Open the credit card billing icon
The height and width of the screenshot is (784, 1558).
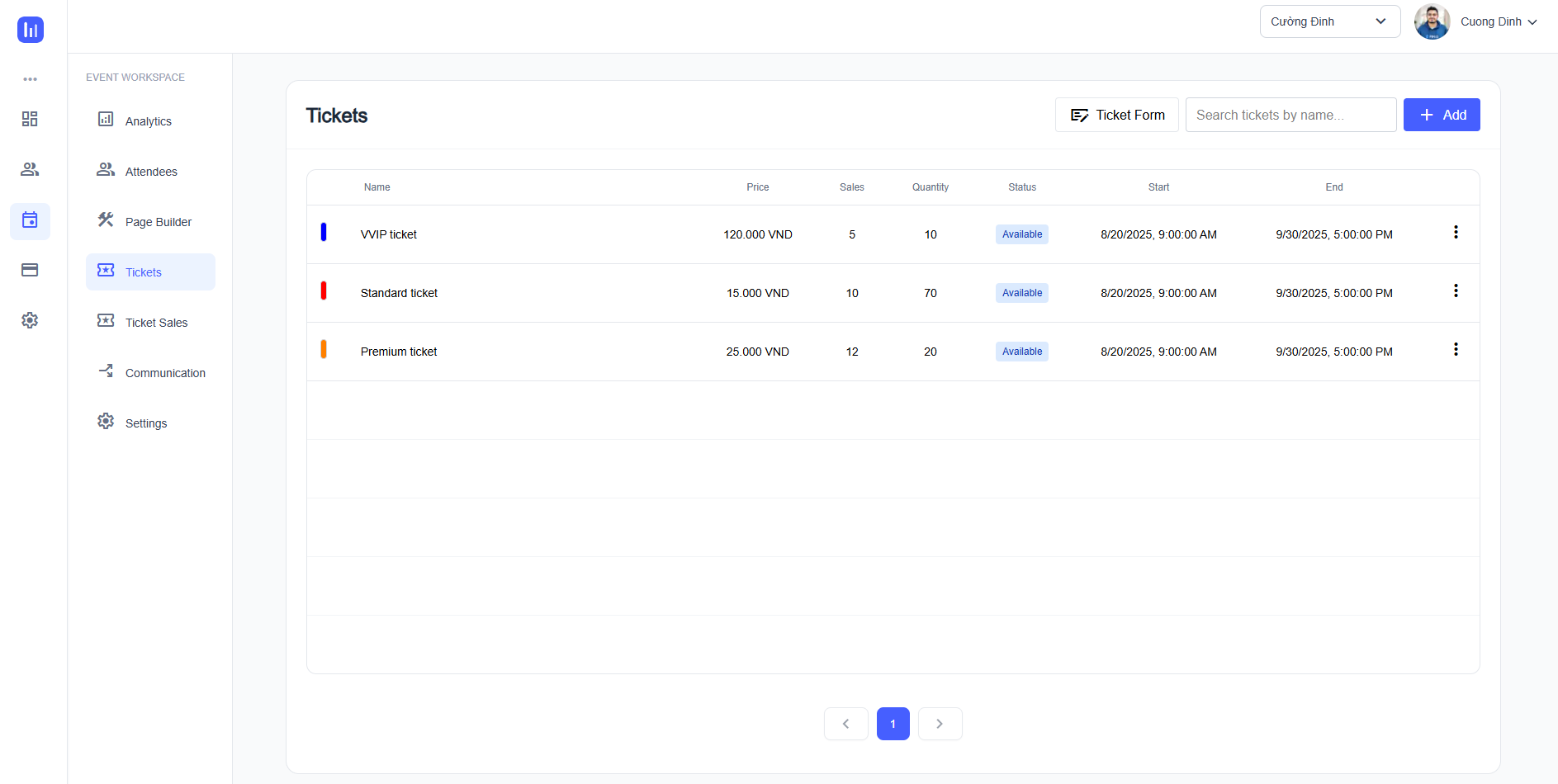tap(30, 270)
